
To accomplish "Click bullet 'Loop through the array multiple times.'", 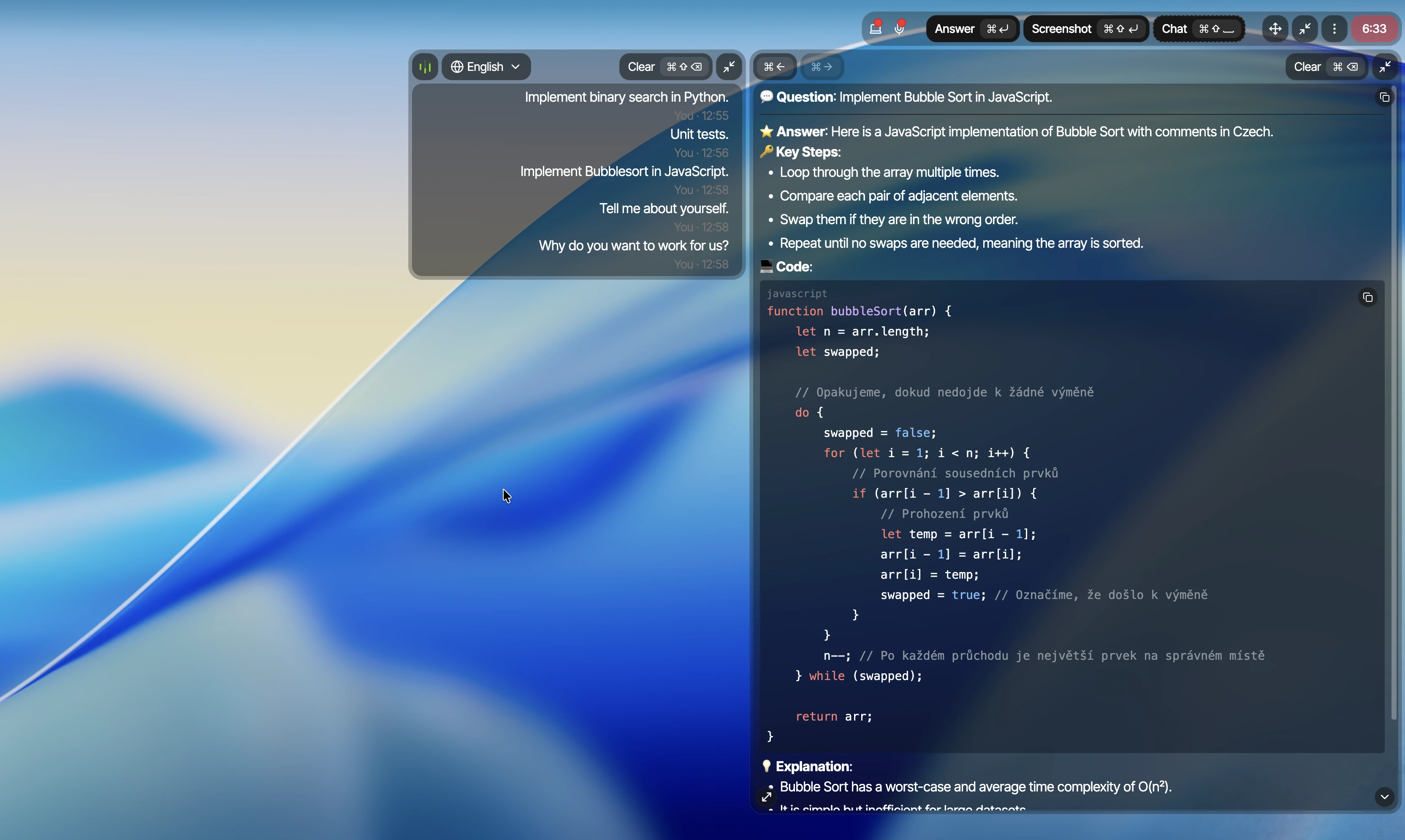I will (x=889, y=172).
